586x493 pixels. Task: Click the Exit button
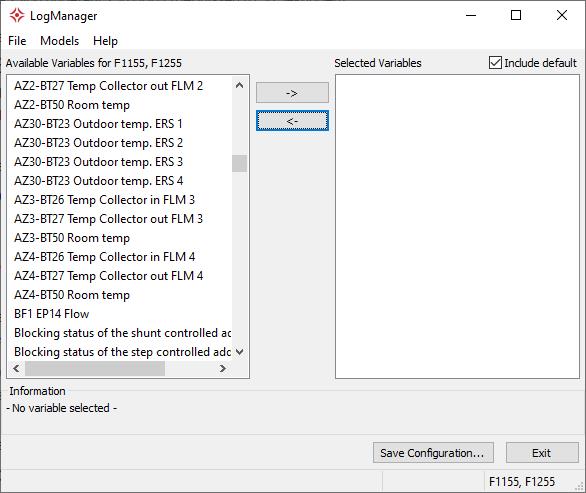542,453
